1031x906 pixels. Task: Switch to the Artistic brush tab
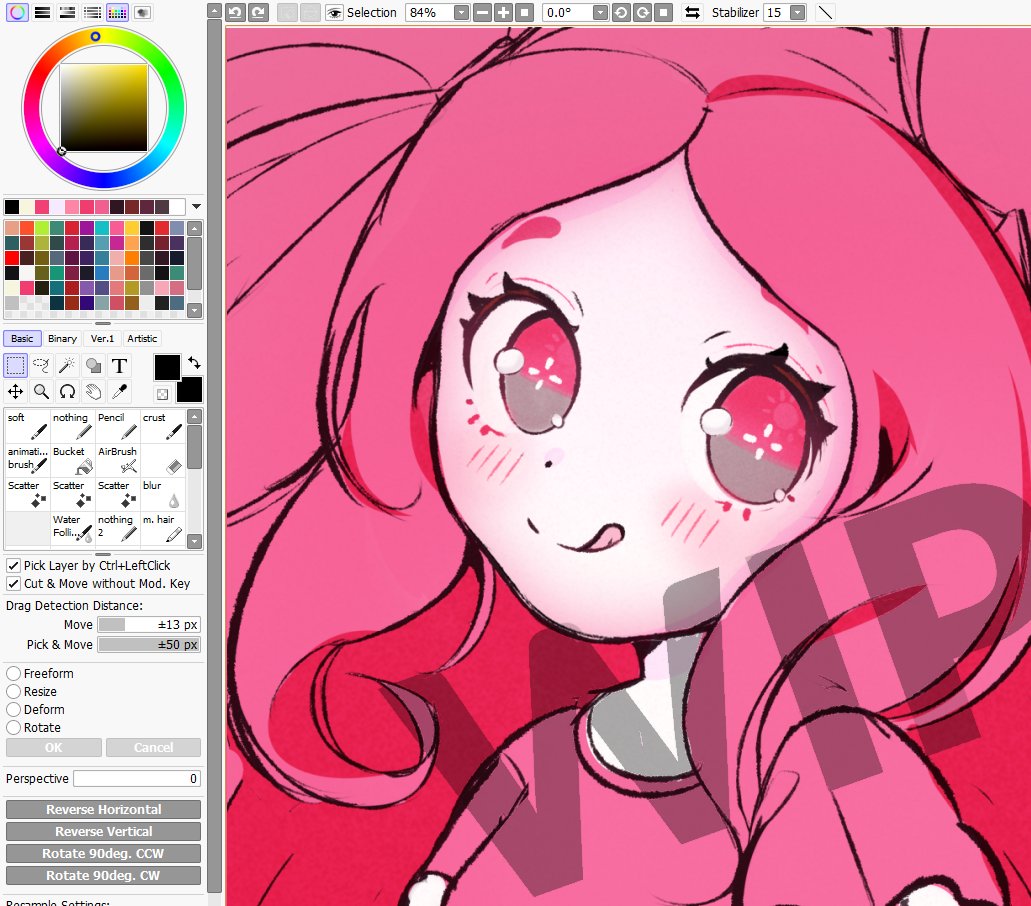point(142,339)
